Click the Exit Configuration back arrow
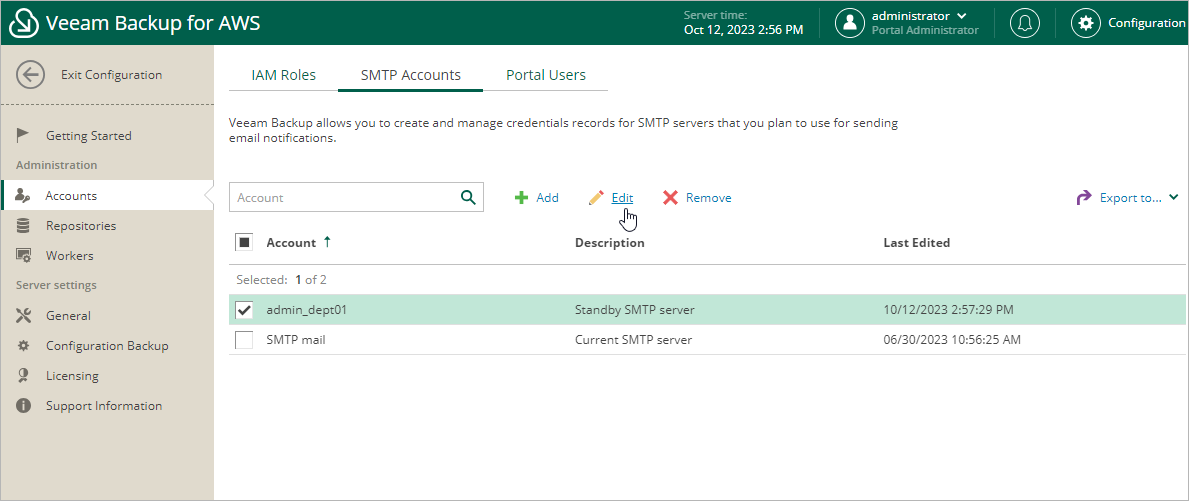 click(x=31, y=75)
